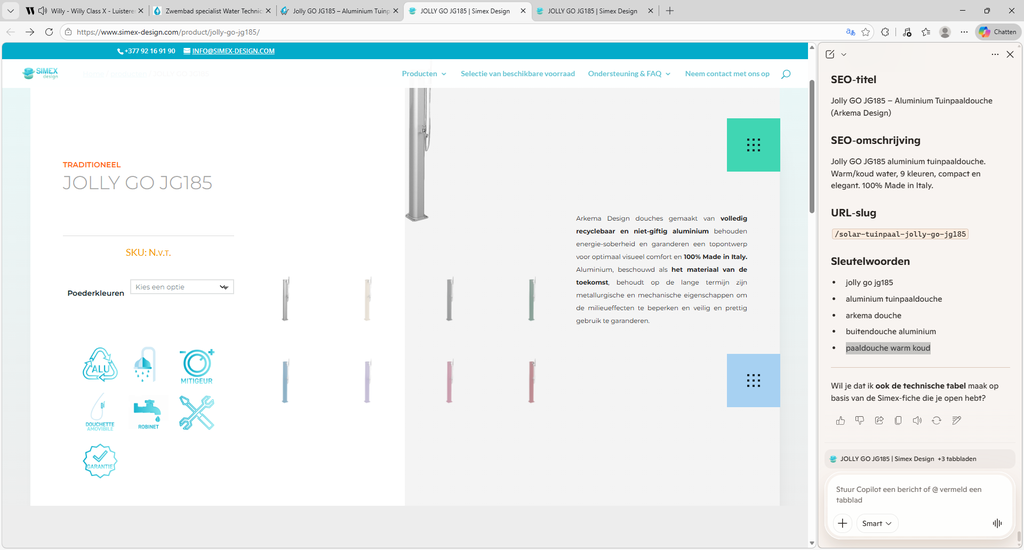The height and width of the screenshot is (550, 1024).
Task: Add the page to favorites with the star icon
Action: coord(866,32)
